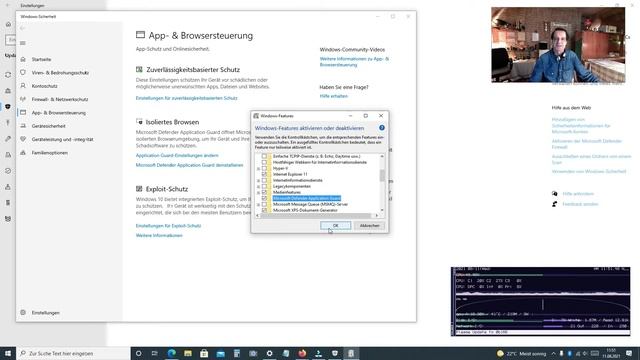This screenshot has height=360, width=640.
Task: Open the notification center icon
Action: (x=629, y=353)
